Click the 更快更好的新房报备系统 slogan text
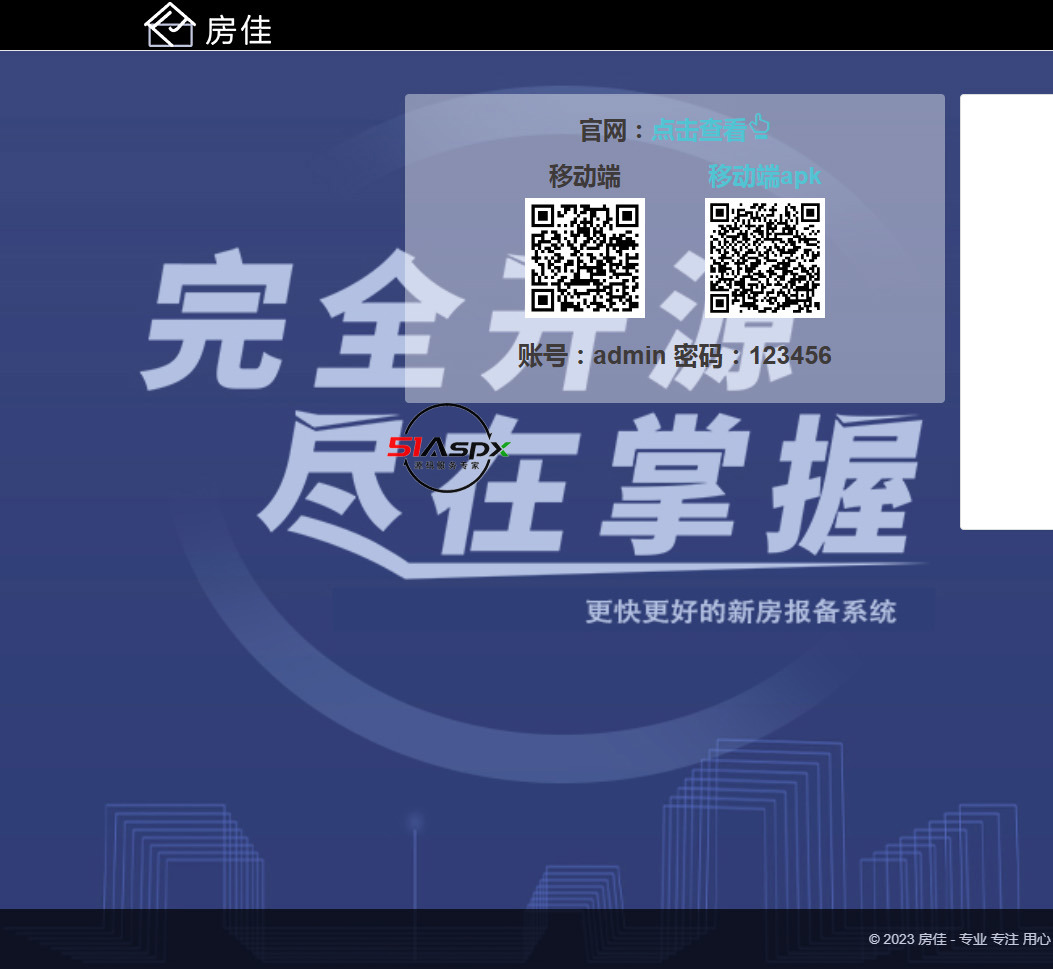The height and width of the screenshot is (969, 1053). (x=741, y=612)
